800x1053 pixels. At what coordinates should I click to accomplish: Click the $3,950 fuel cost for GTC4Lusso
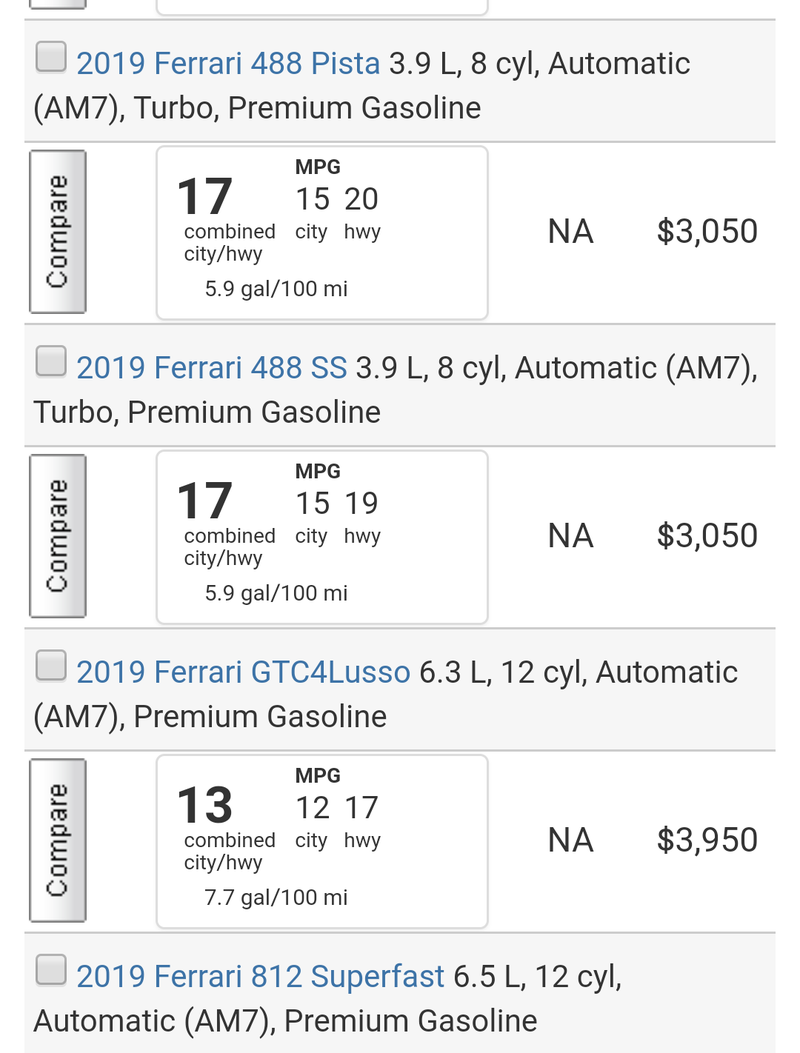pos(707,840)
